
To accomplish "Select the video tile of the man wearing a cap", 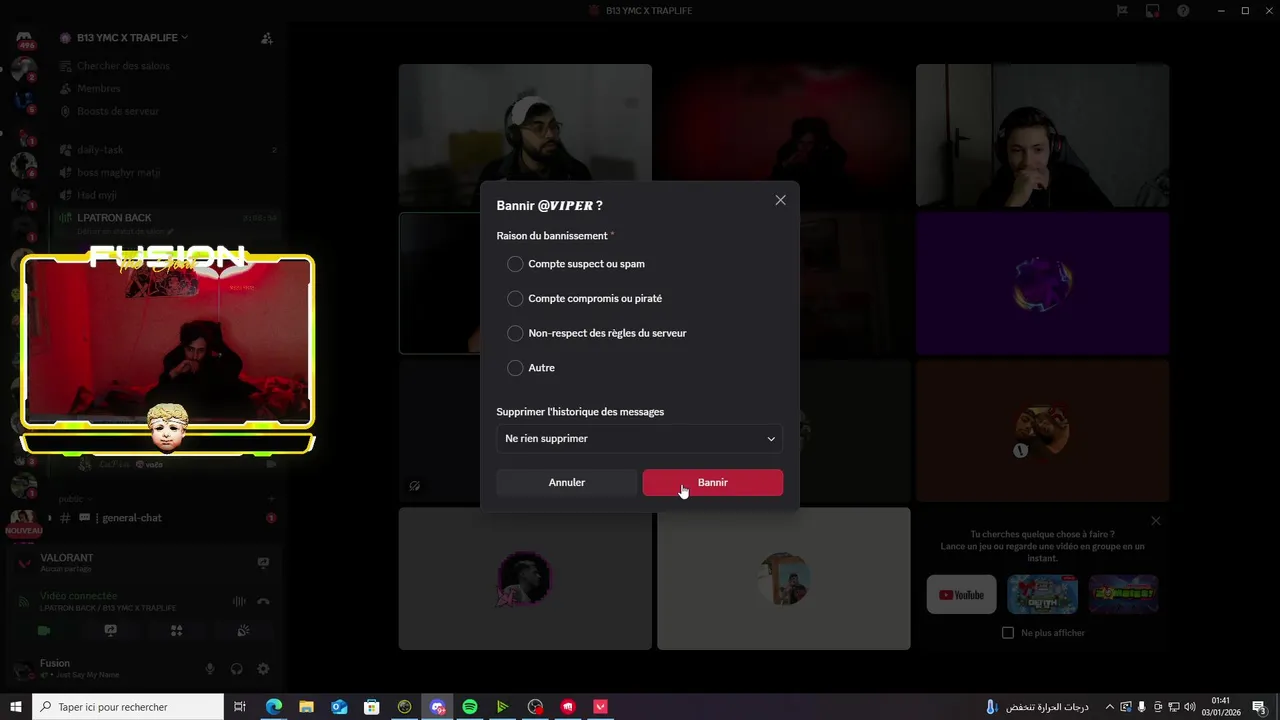I will [525, 136].
